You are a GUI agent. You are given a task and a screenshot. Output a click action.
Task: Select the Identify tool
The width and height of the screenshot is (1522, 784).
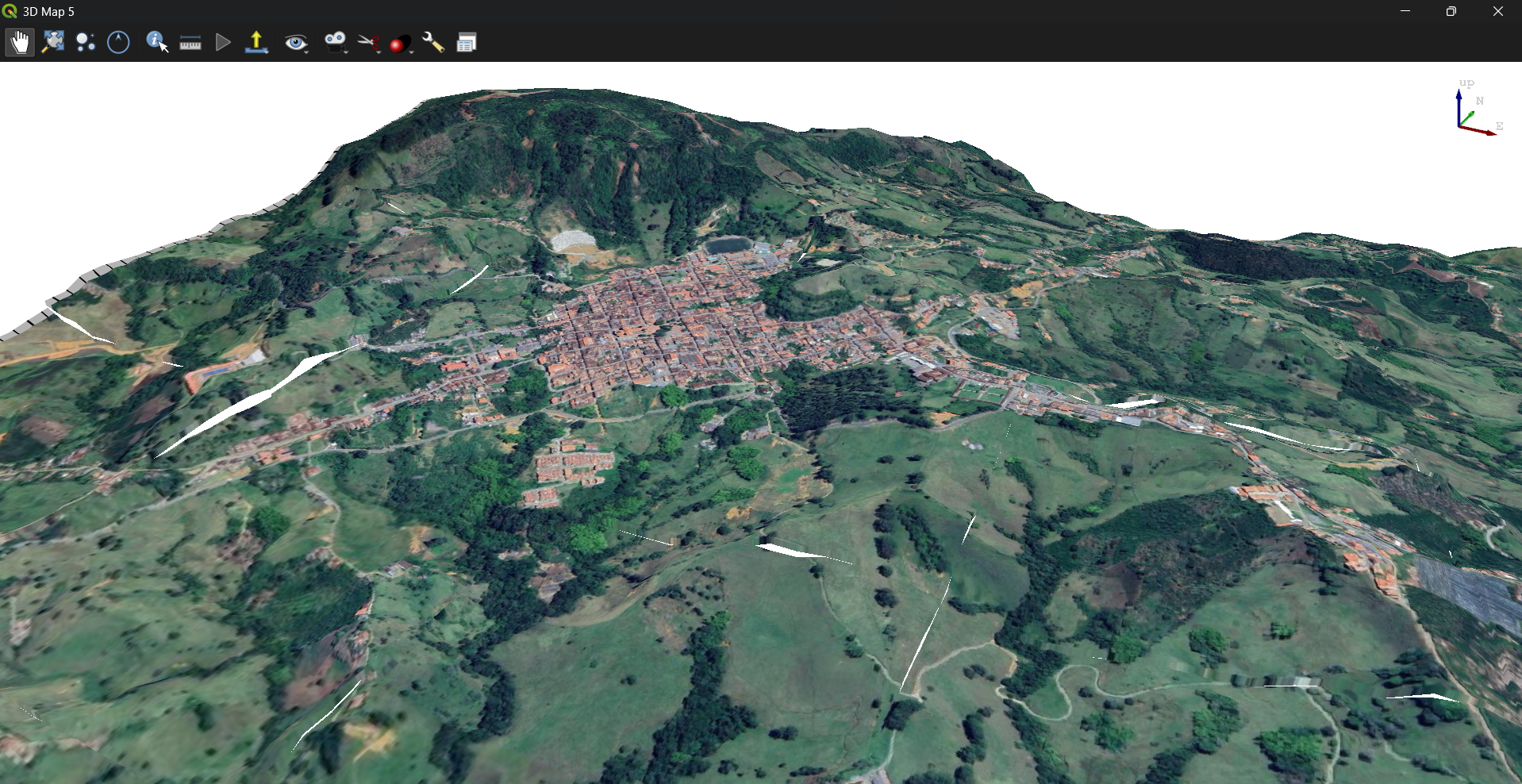point(156,42)
